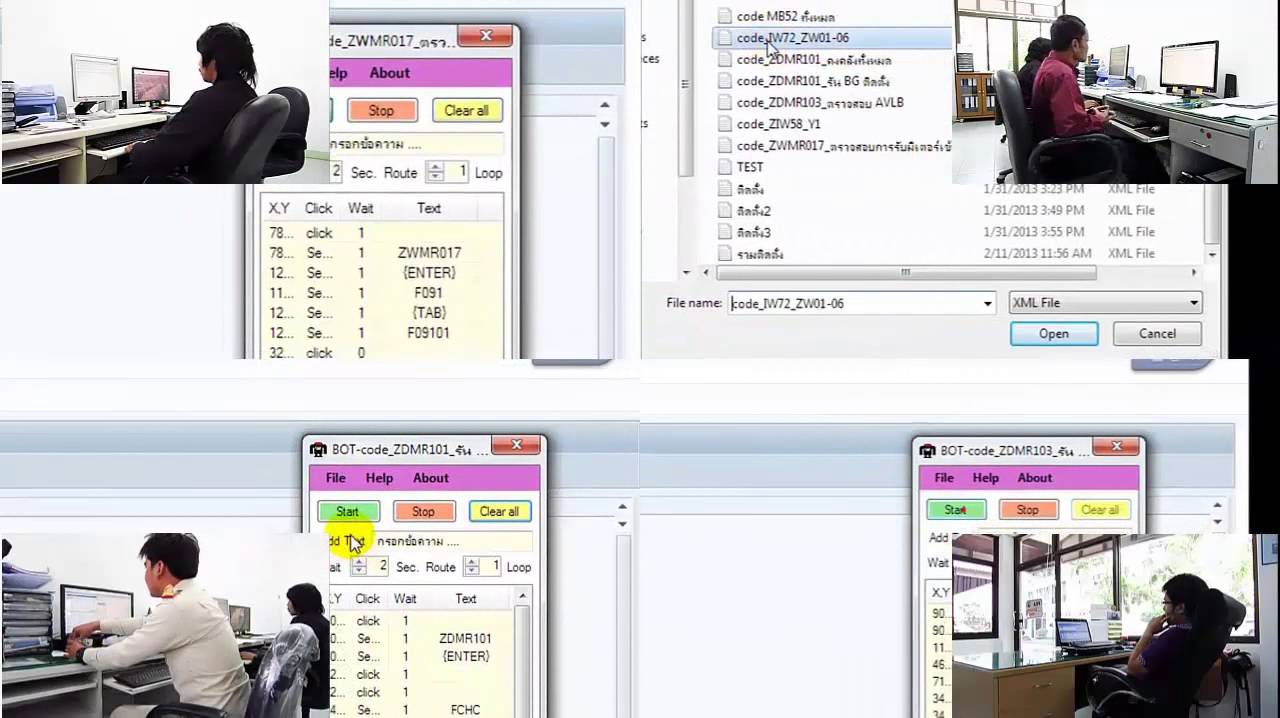1280x718 pixels.
Task: Select the ZDMR101 row in BOT-code_ZDMR101 table
Action: [419, 638]
